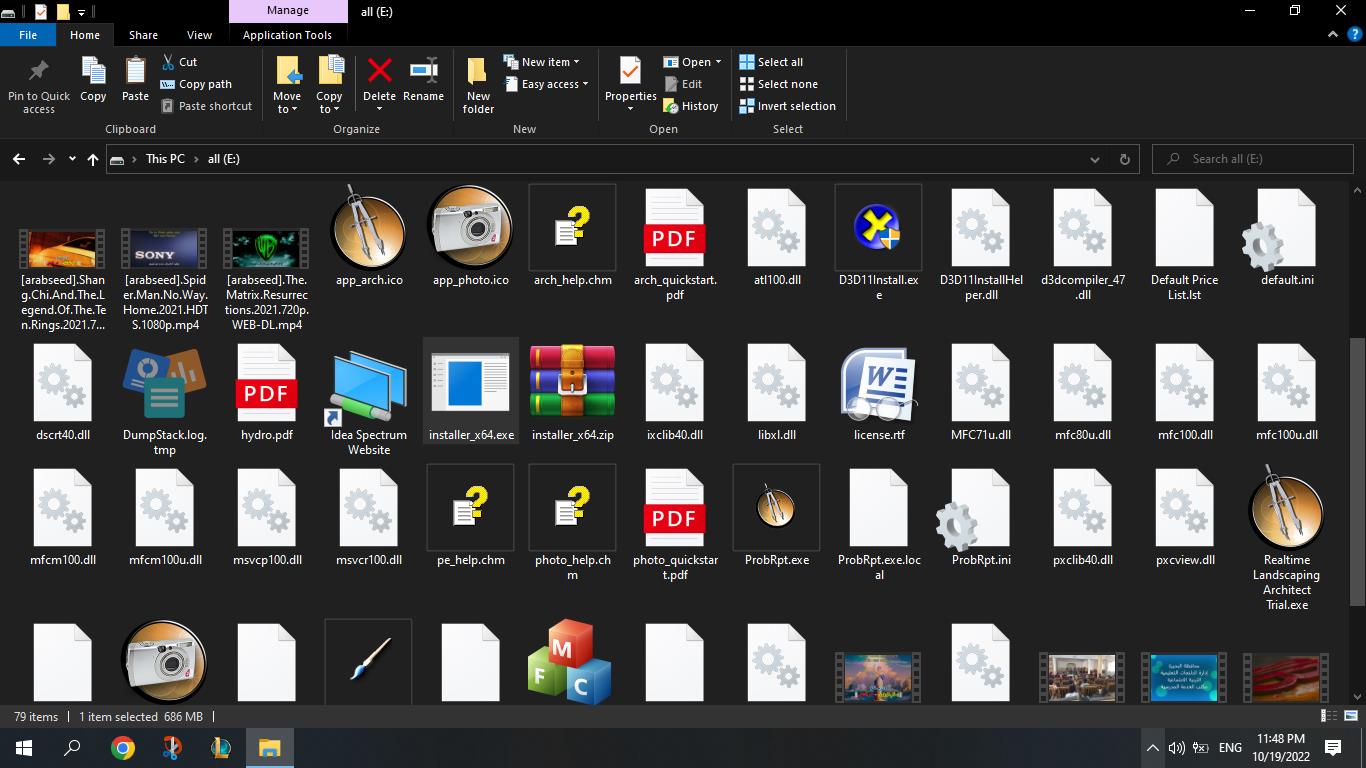The height and width of the screenshot is (768, 1366).
Task: Click the Delete icon in ribbon
Action: (x=379, y=82)
